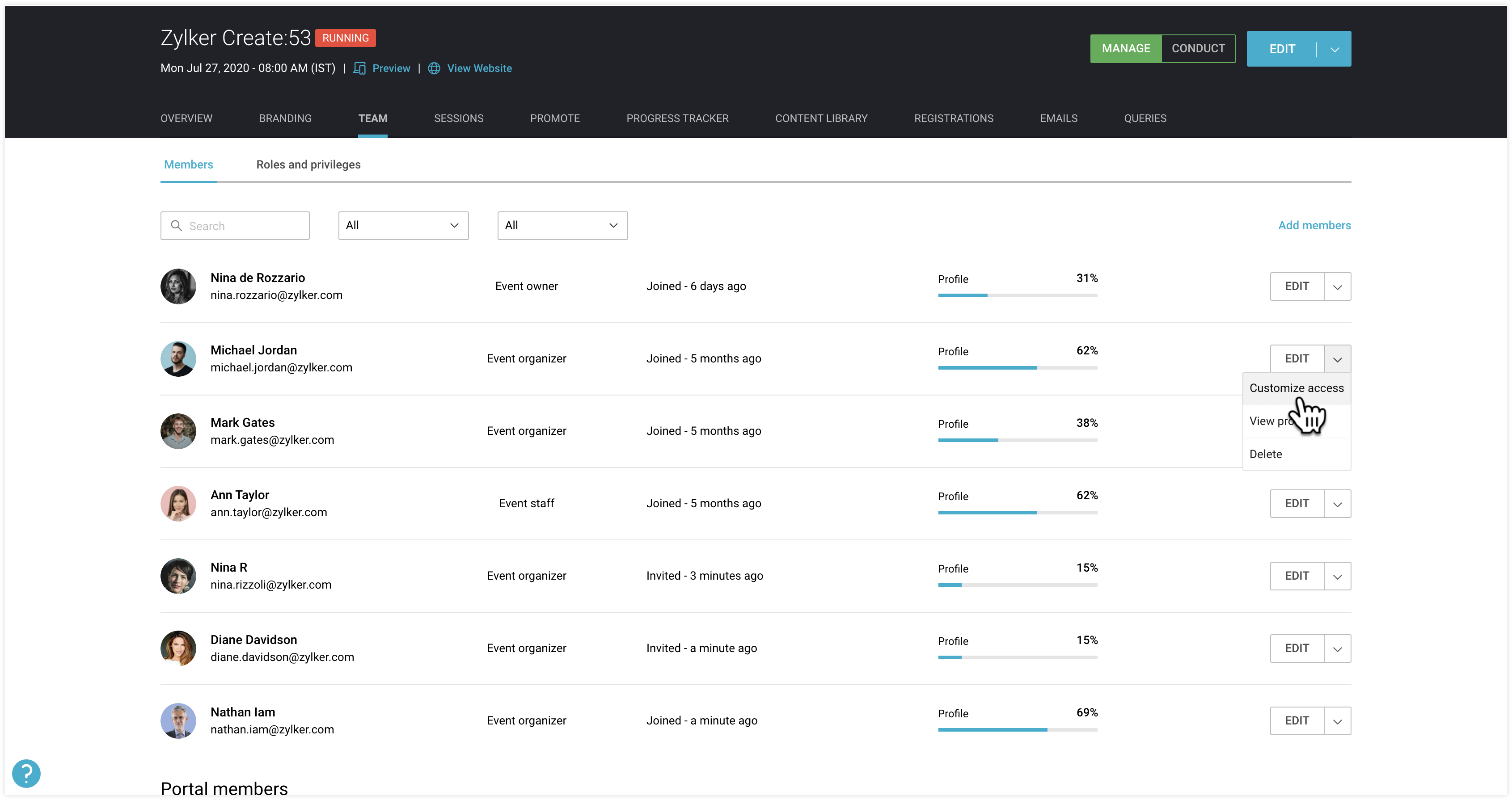This screenshot has height=800, width=1512.
Task: Click Mark Gates' profile progress bar
Action: (x=1017, y=440)
